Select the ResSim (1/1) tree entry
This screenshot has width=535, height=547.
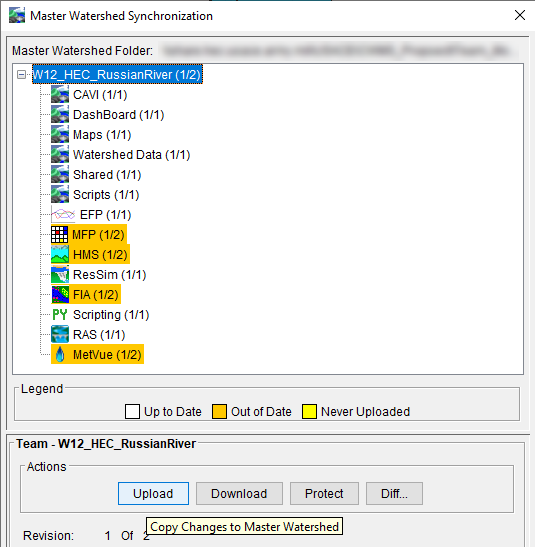(x=110, y=275)
